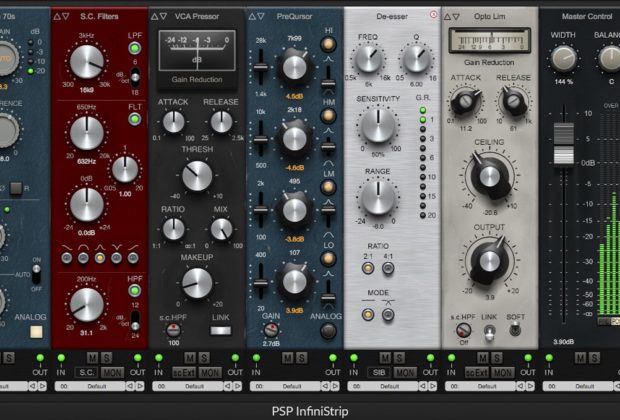The width and height of the screenshot is (620, 420).
Task: Click the HI band button in PreQursor
Action: (327, 46)
